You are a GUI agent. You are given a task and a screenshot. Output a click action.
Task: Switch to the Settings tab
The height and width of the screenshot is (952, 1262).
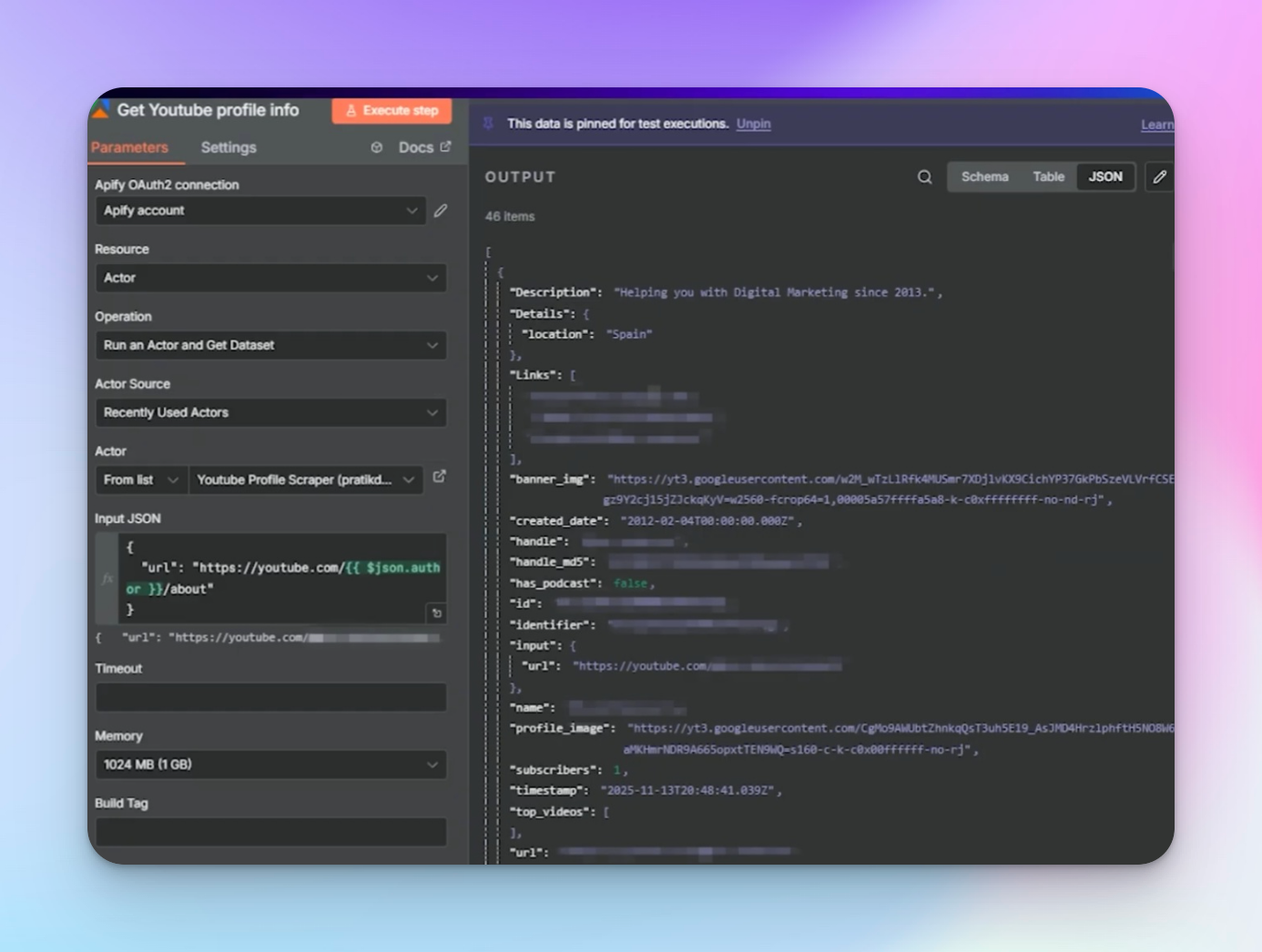coord(229,147)
